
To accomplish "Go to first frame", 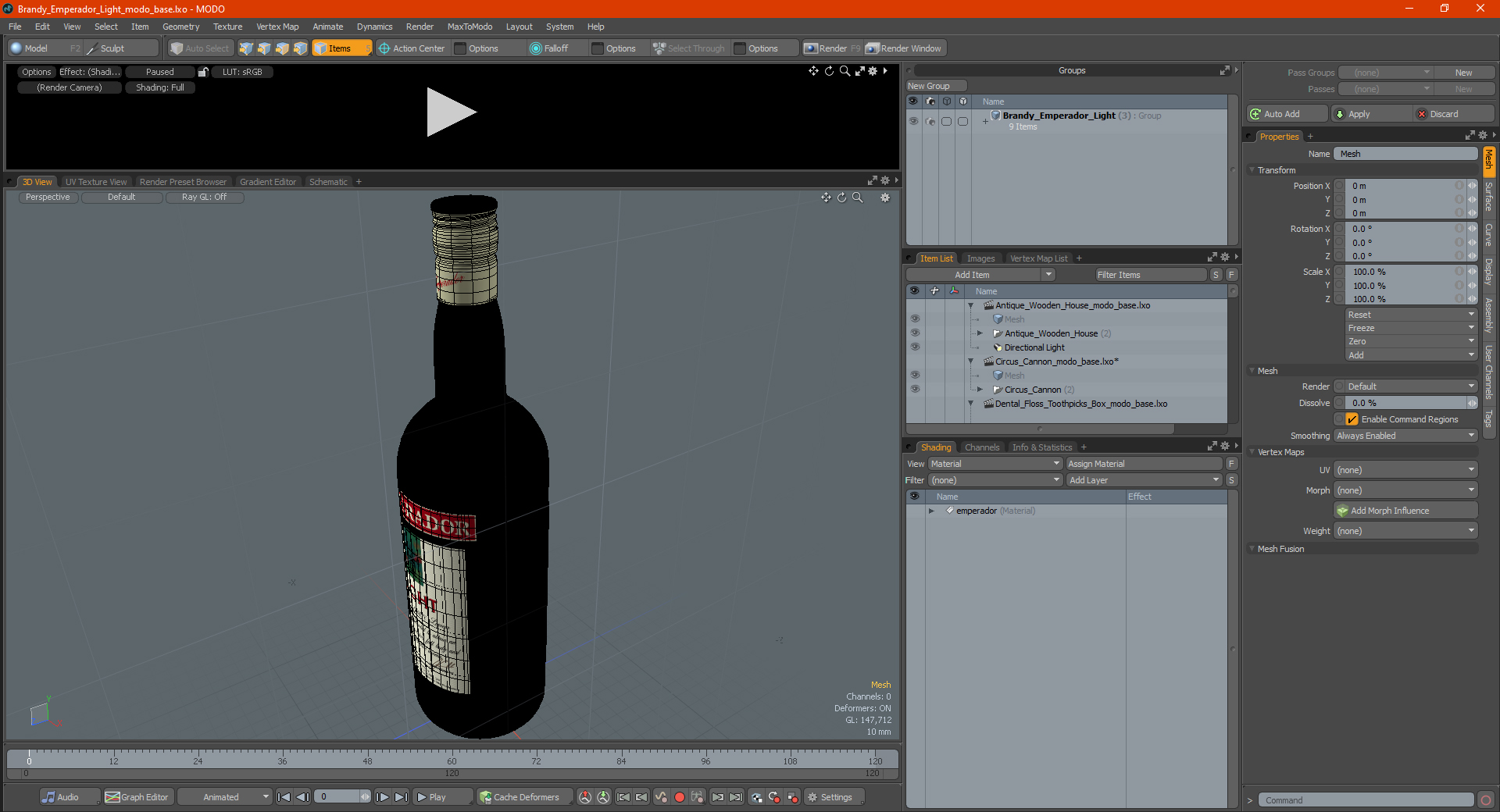I will [x=284, y=797].
